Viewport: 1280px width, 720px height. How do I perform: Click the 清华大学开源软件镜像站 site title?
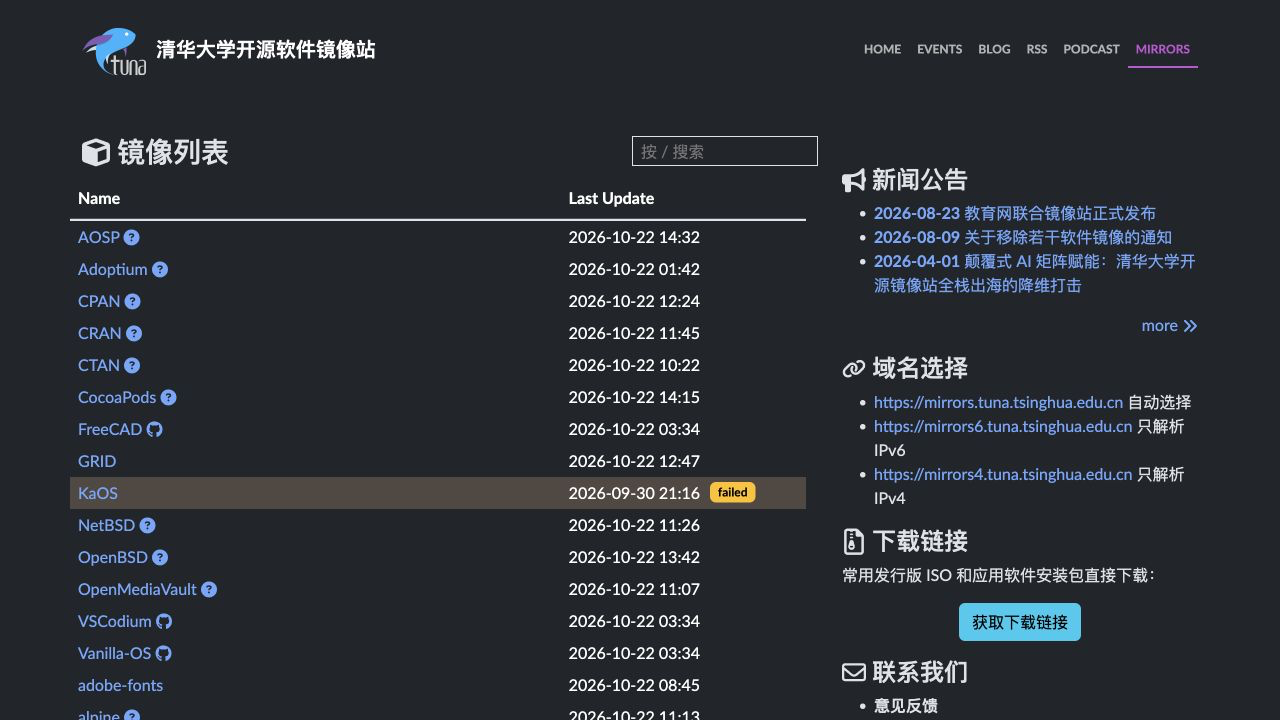[x=266, y=50]
